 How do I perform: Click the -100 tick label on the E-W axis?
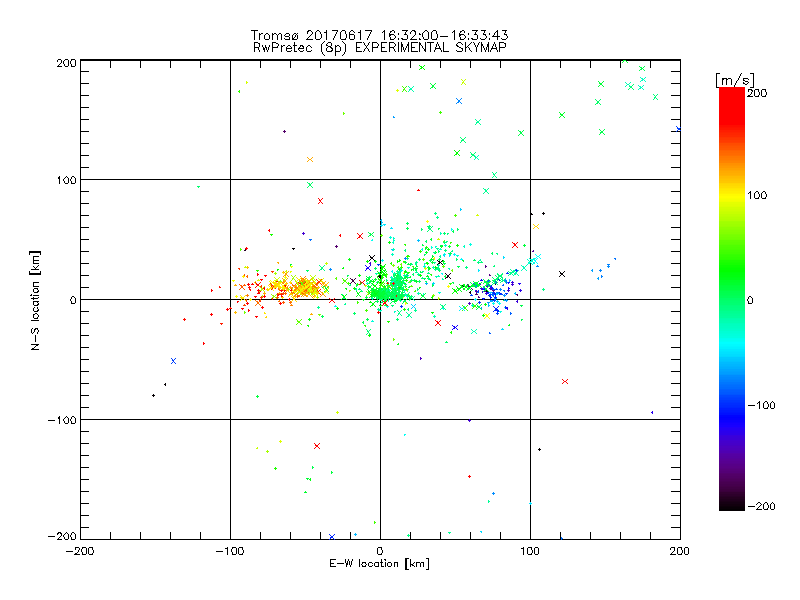[230, 551]
